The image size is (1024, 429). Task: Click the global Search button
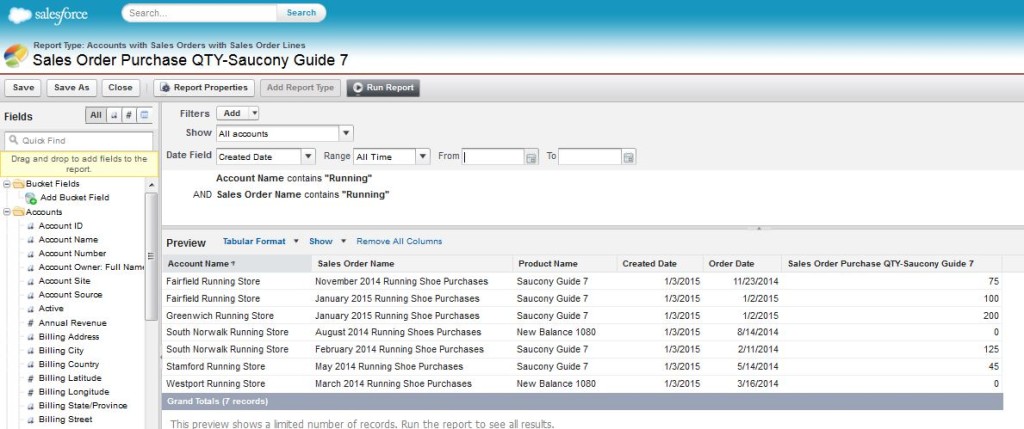(x=301, y=12)
